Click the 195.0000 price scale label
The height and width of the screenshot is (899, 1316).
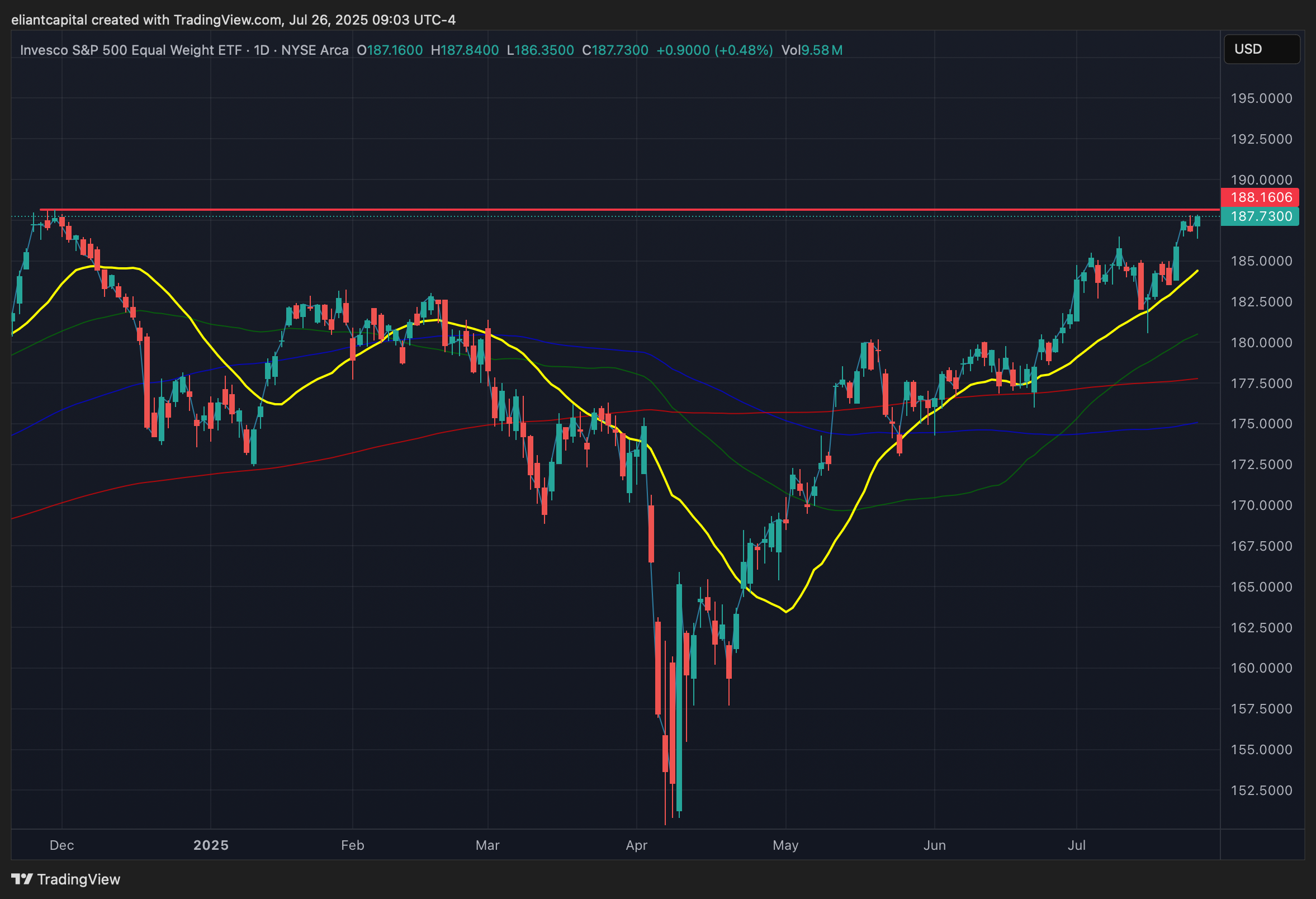click(1261, 98)
